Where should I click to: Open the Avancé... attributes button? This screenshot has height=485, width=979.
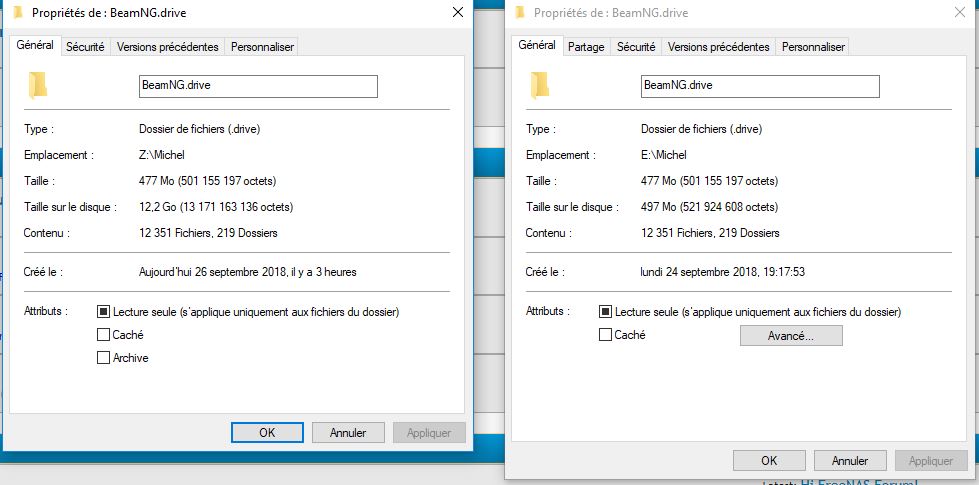pyautogui.click(x=791, y=336)
